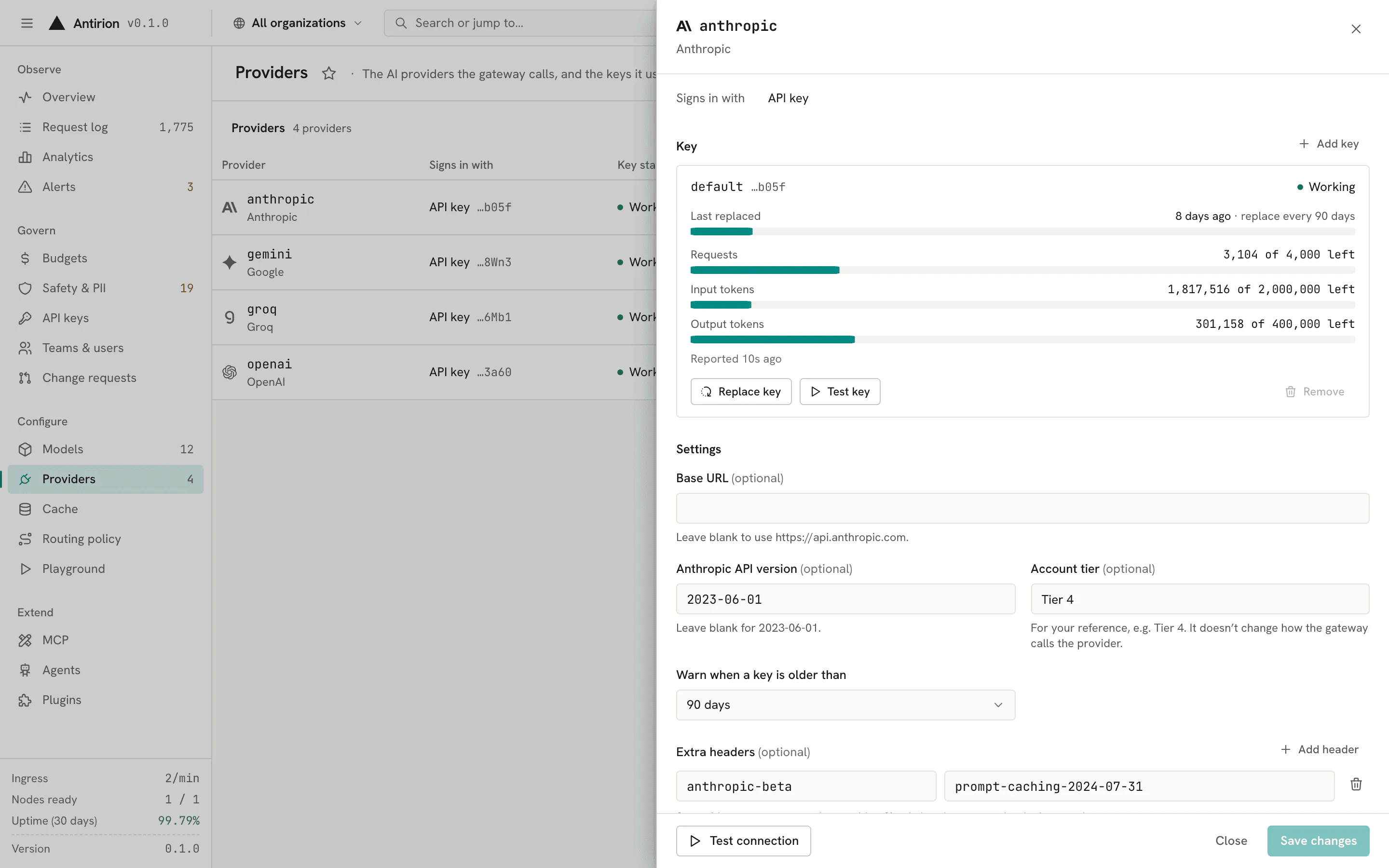Image resolution: width=1389 pixels, height=868 pixels.
Task: Click the Replace key button
Action: coord(740,392)
